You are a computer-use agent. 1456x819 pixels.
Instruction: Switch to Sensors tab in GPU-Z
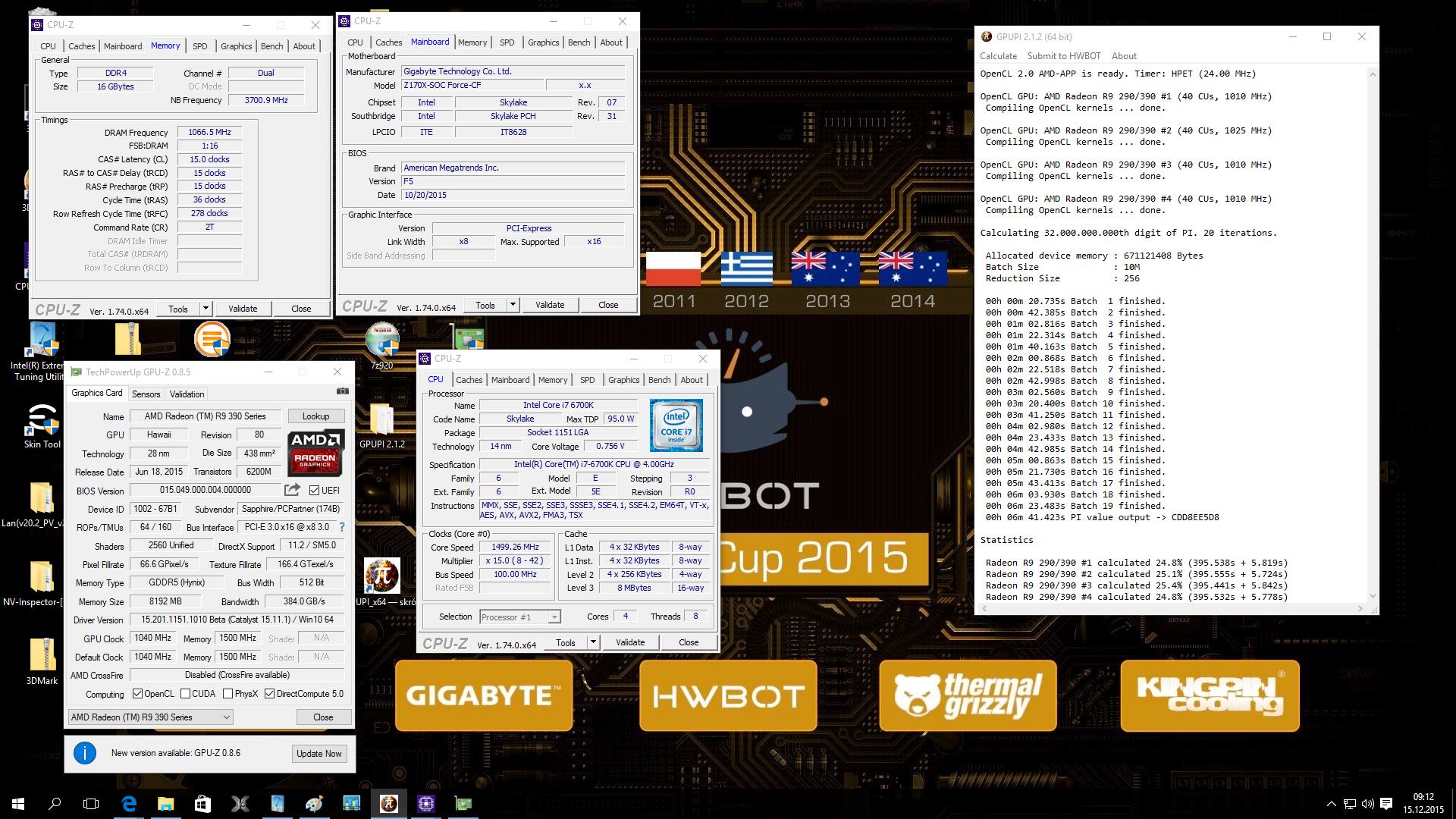(146, 394)
